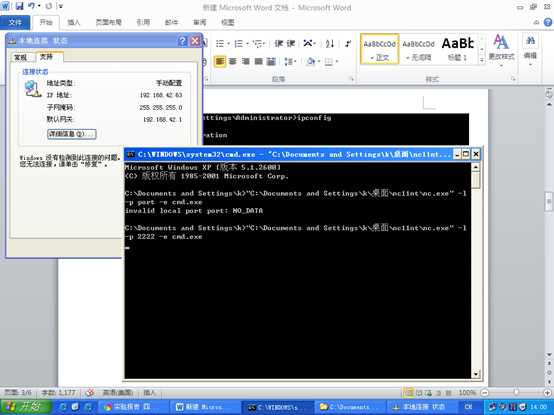Switch to the 引用 ribbon tab
554x415 pixels.
coord(143,22)
